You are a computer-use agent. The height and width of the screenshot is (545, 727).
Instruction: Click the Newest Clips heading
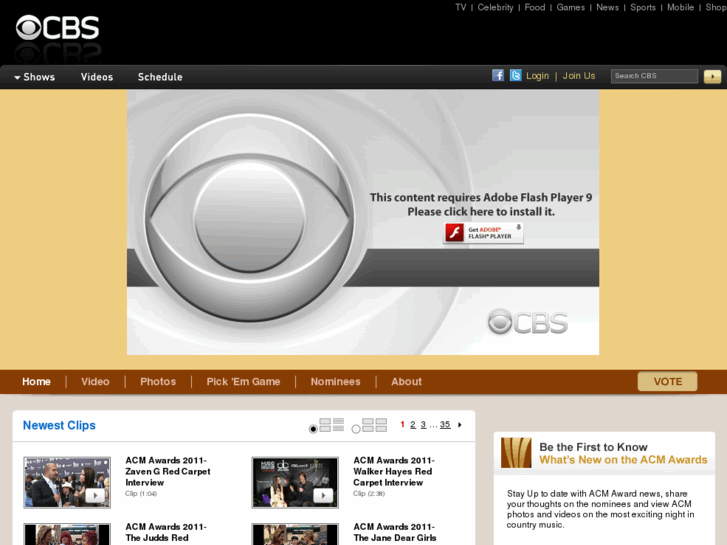click(59, 425)
